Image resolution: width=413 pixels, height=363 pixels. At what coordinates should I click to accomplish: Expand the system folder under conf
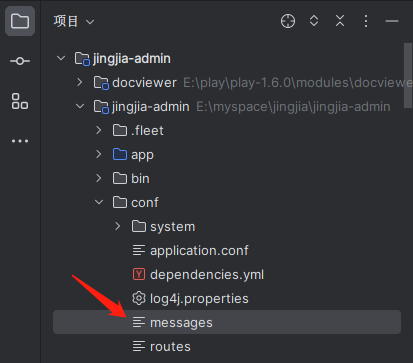coord(118,226)
